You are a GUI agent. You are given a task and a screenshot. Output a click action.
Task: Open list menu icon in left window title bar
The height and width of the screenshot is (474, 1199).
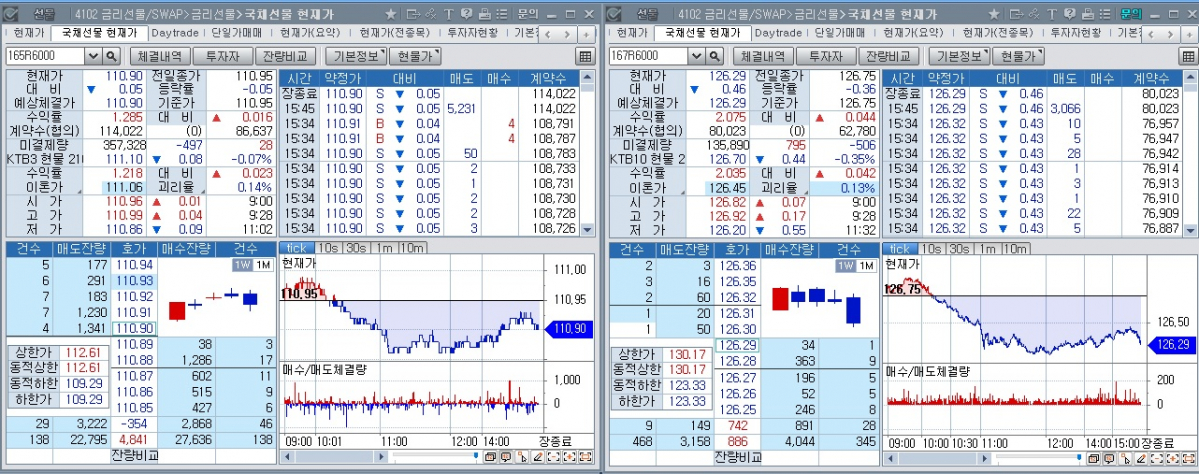[x=501, y=14]
